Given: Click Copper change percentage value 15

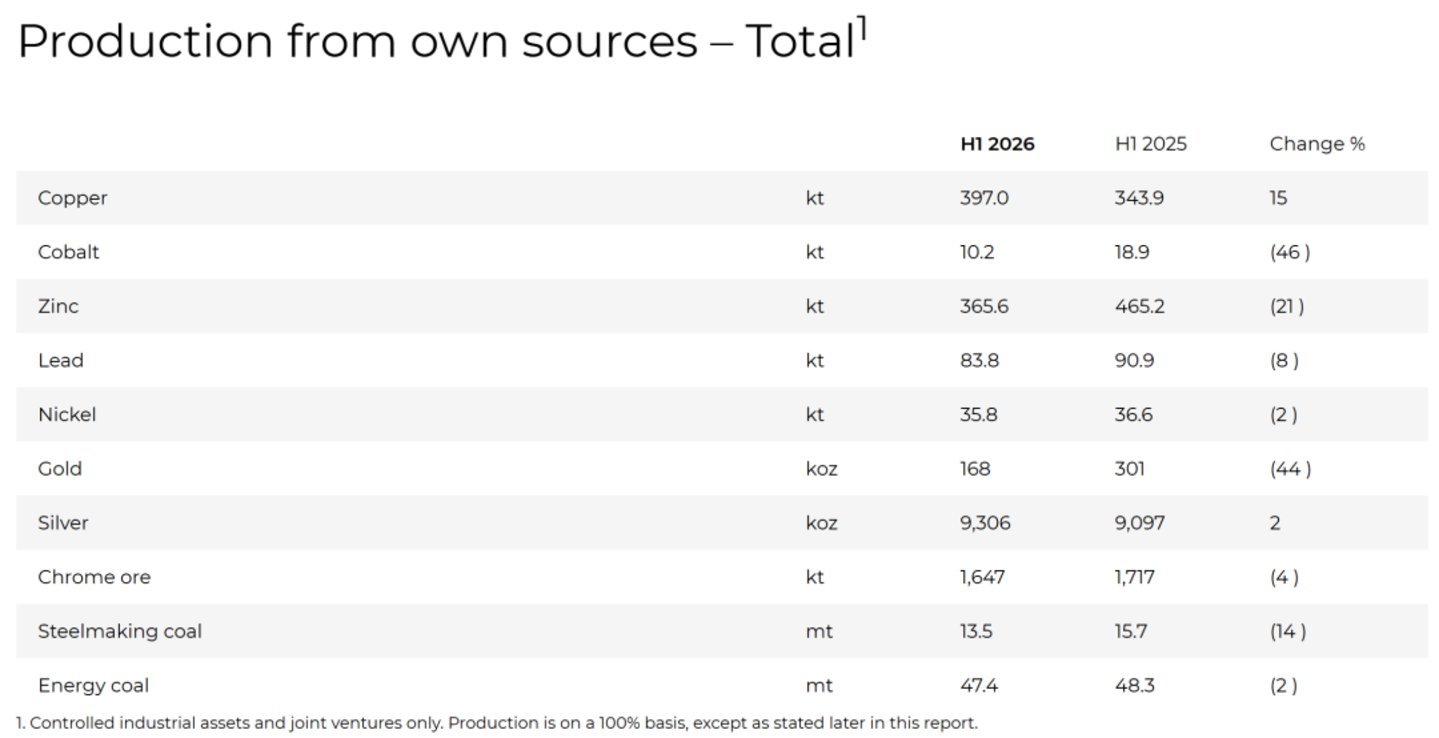Looking at the screenshot, I should coord(1279,198).
